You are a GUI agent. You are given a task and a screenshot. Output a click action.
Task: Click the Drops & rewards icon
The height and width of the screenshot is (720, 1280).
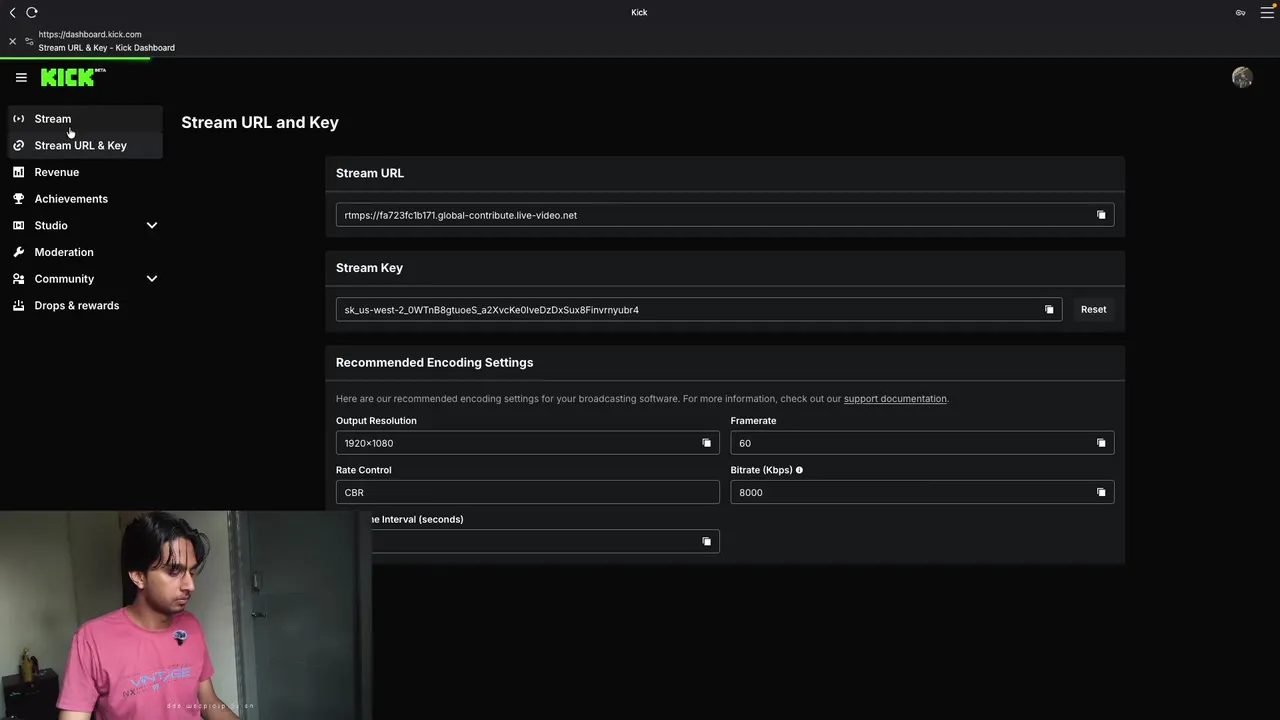click(x=18, y=305)
